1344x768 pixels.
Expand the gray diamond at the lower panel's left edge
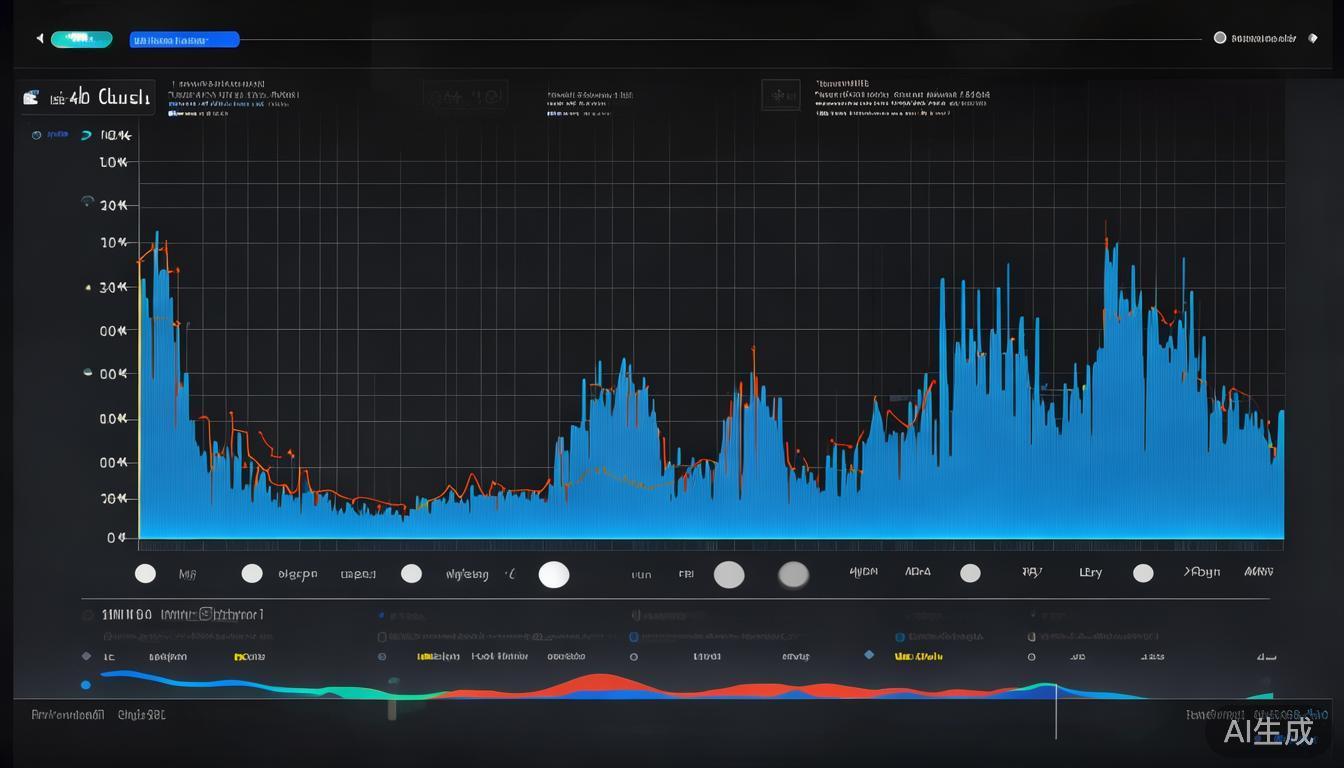(86, 656)
